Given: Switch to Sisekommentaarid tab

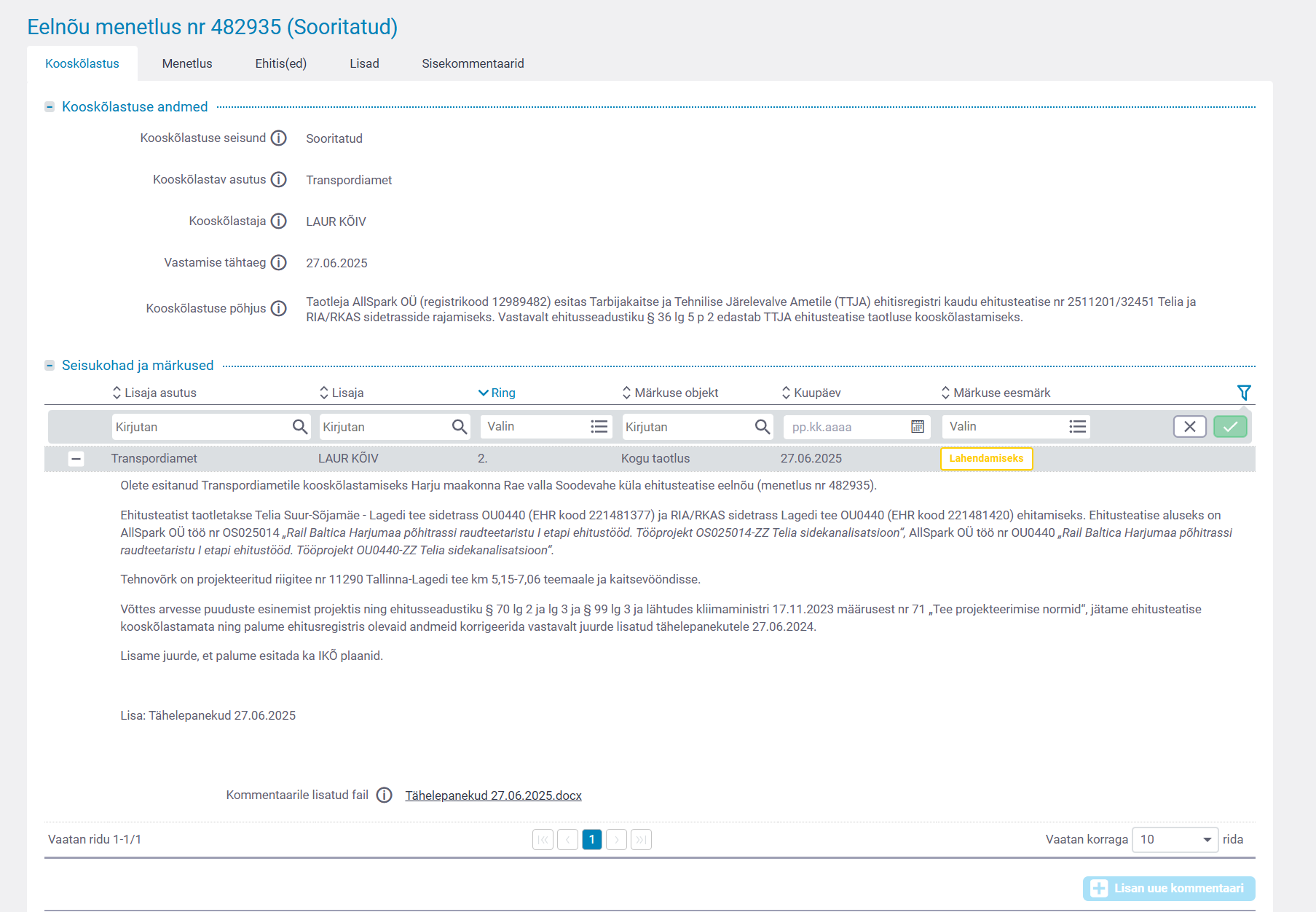Looking at the screenshot, I should [x=473, y=63].
